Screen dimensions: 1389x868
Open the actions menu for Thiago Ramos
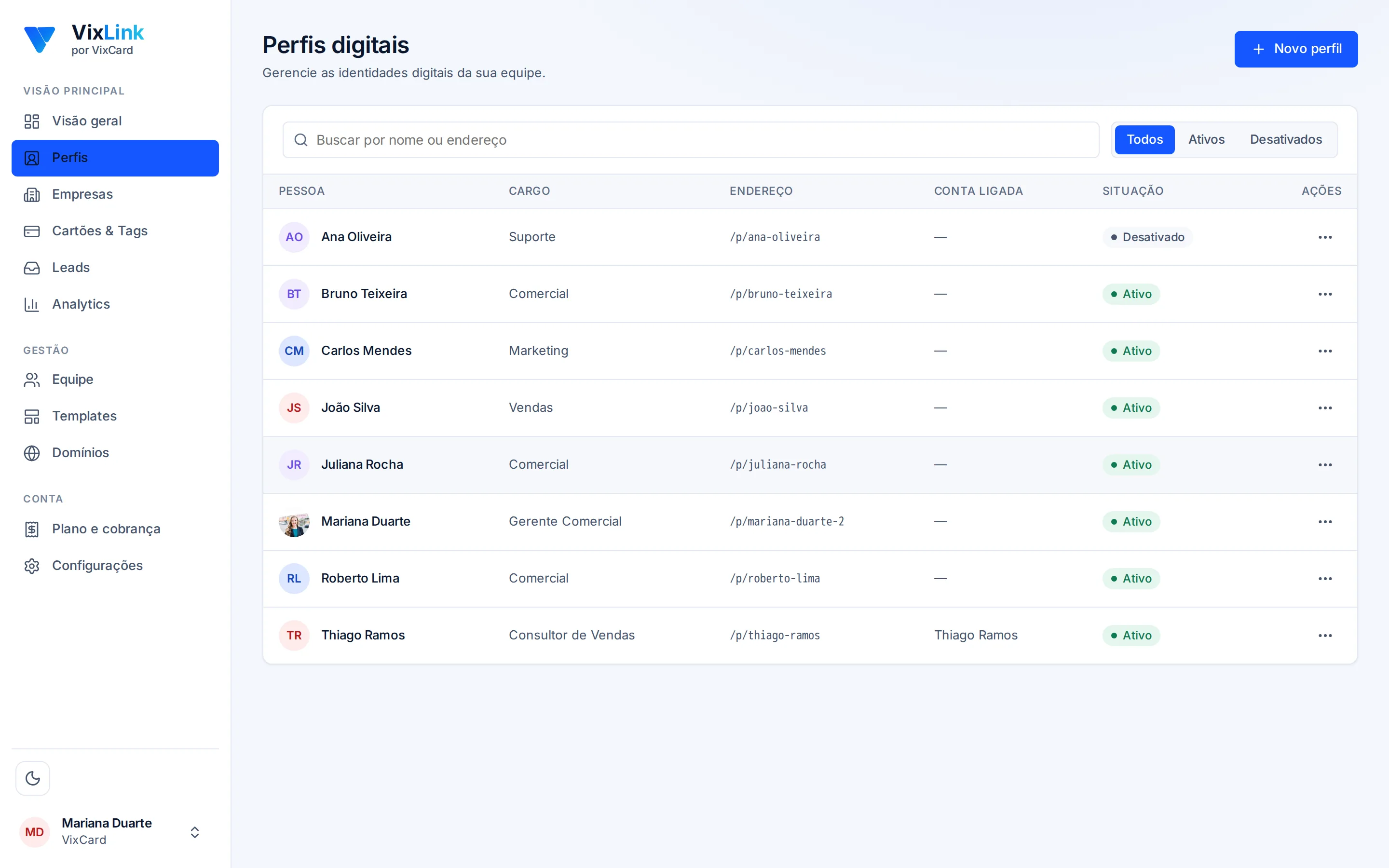tap(1325, 635)
